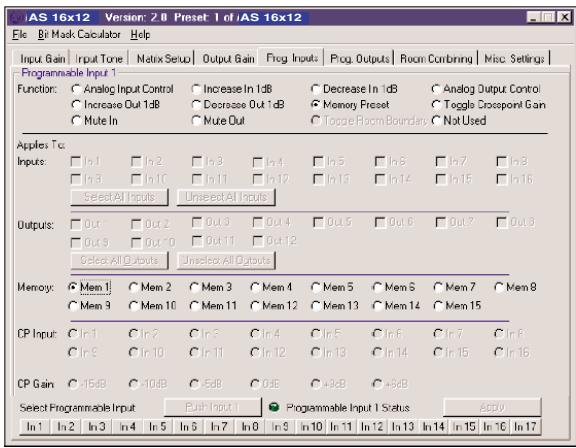
Task: Switch to the Output Gain tab
Action: [x=228, y=58]
